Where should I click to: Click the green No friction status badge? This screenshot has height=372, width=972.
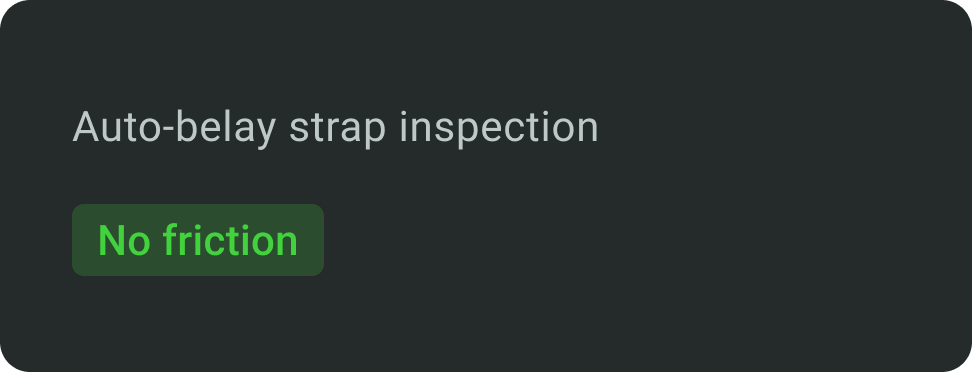(x=198, y=240)
